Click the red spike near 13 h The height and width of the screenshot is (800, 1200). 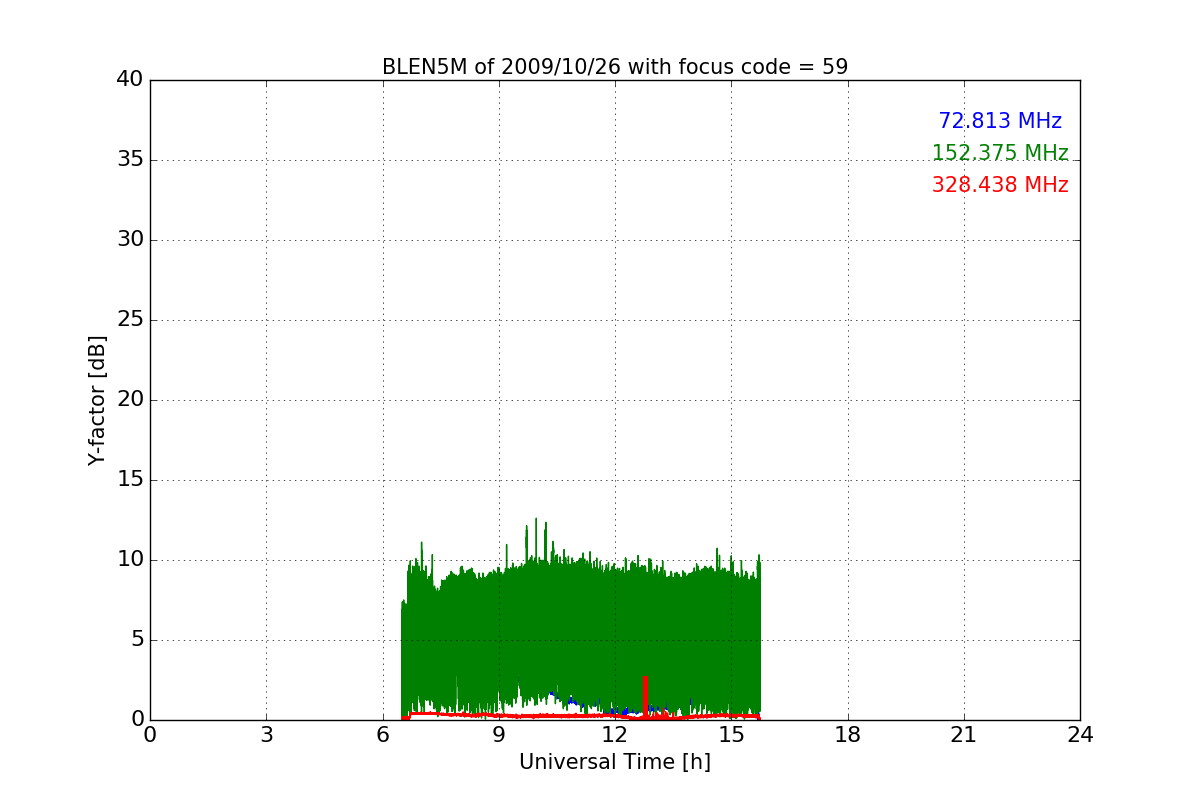click(x=645, y=696)
